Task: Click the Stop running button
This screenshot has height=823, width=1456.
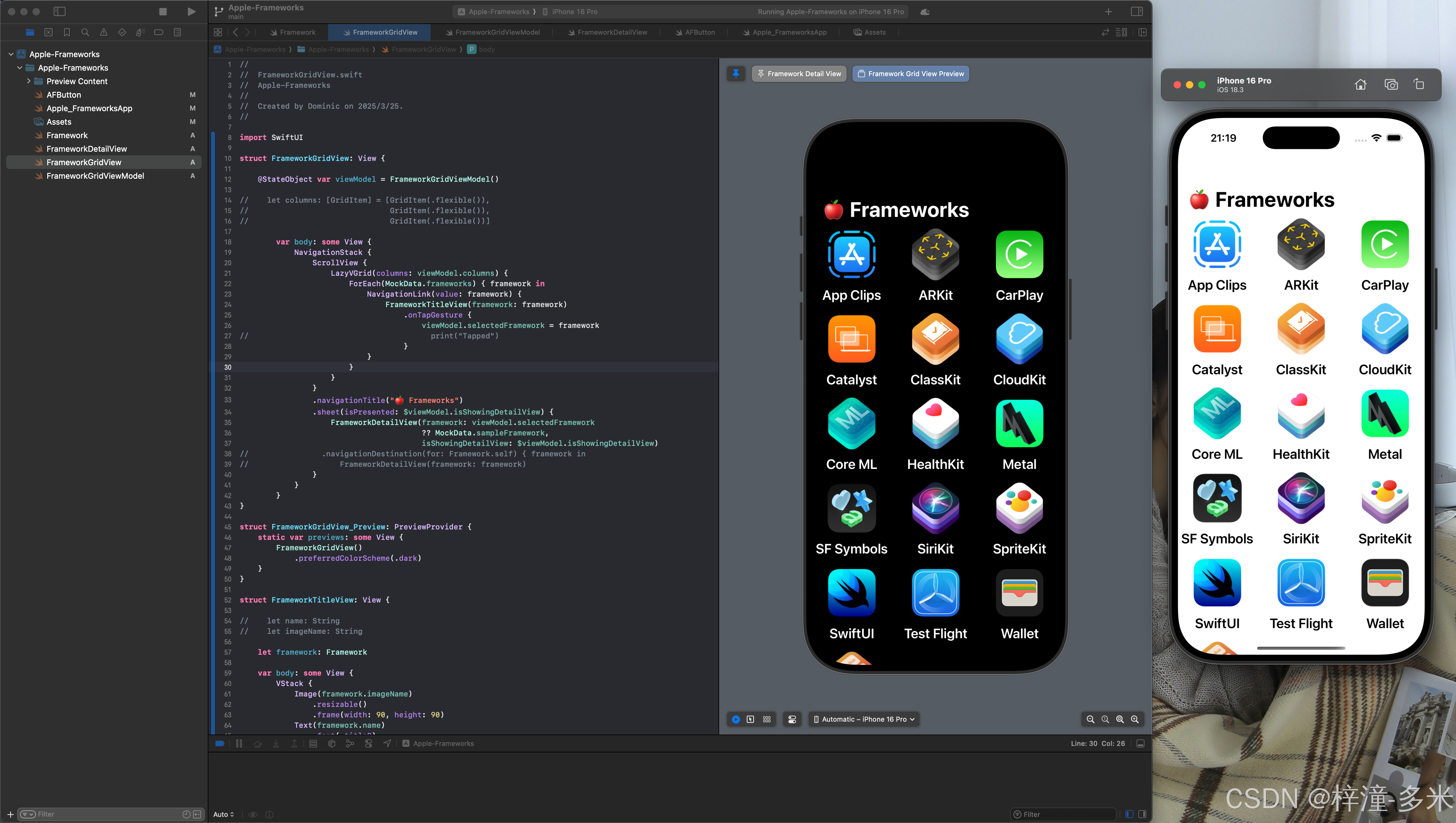Action: pyautogui.click(x=163, y=11)
